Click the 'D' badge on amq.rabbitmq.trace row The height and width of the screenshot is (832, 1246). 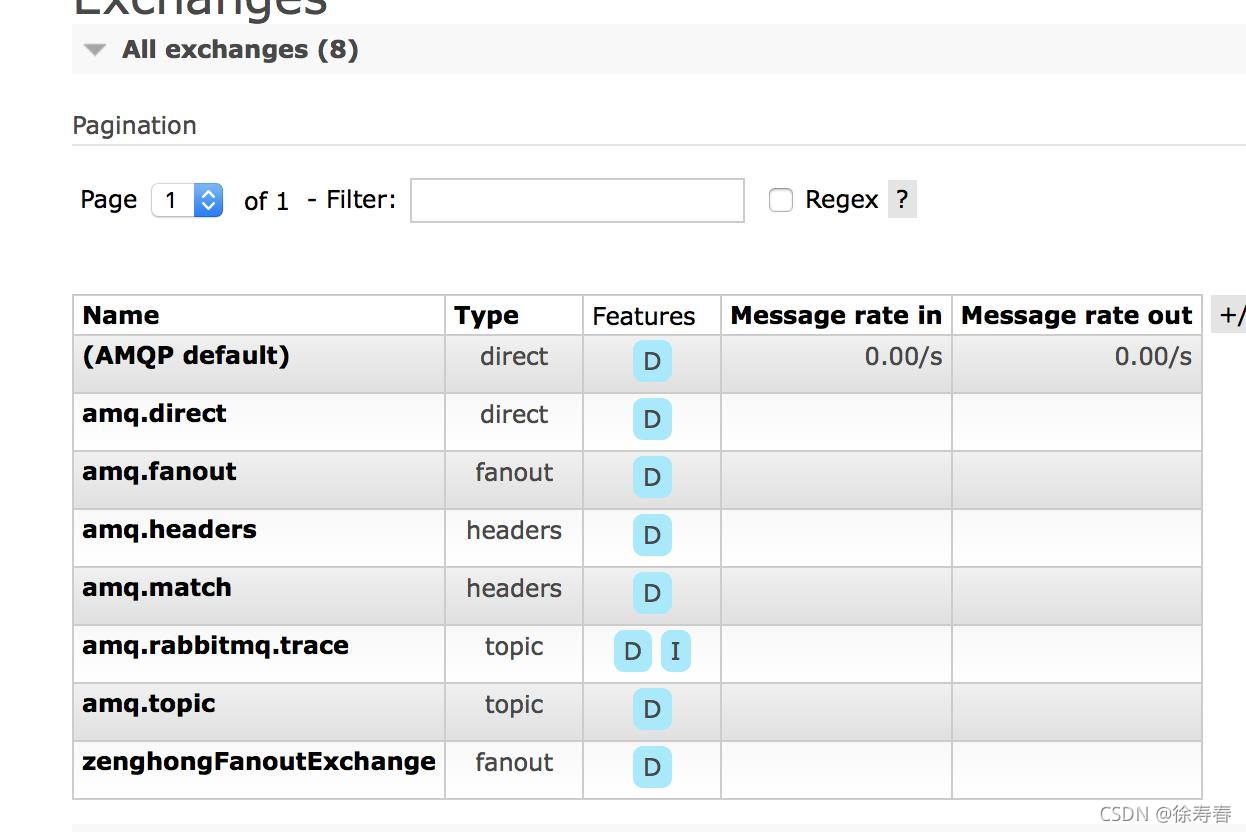pos(632,652)
